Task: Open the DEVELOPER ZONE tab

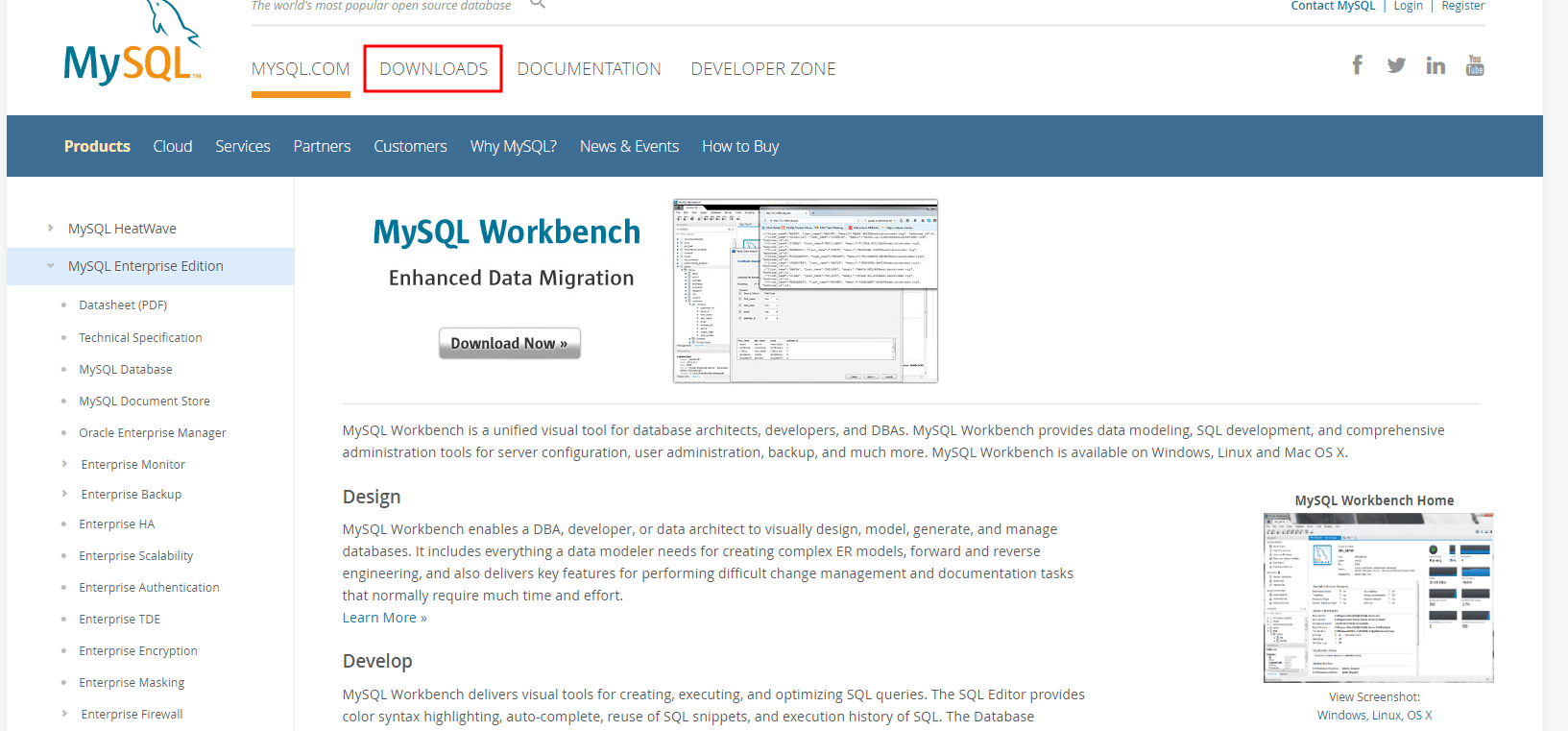Action: coord(763,69)
